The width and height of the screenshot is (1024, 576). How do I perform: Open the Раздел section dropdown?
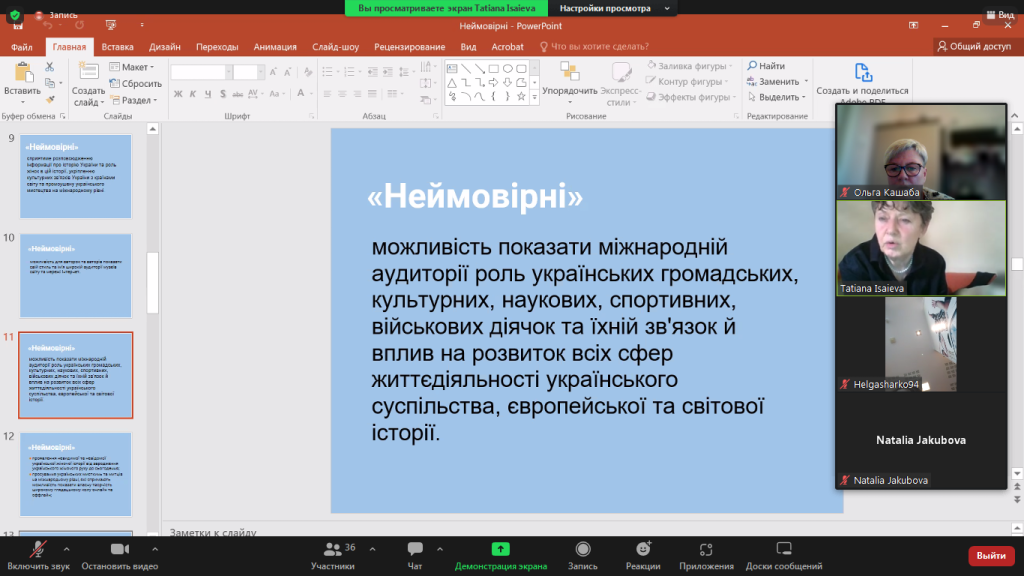[134, 100]
